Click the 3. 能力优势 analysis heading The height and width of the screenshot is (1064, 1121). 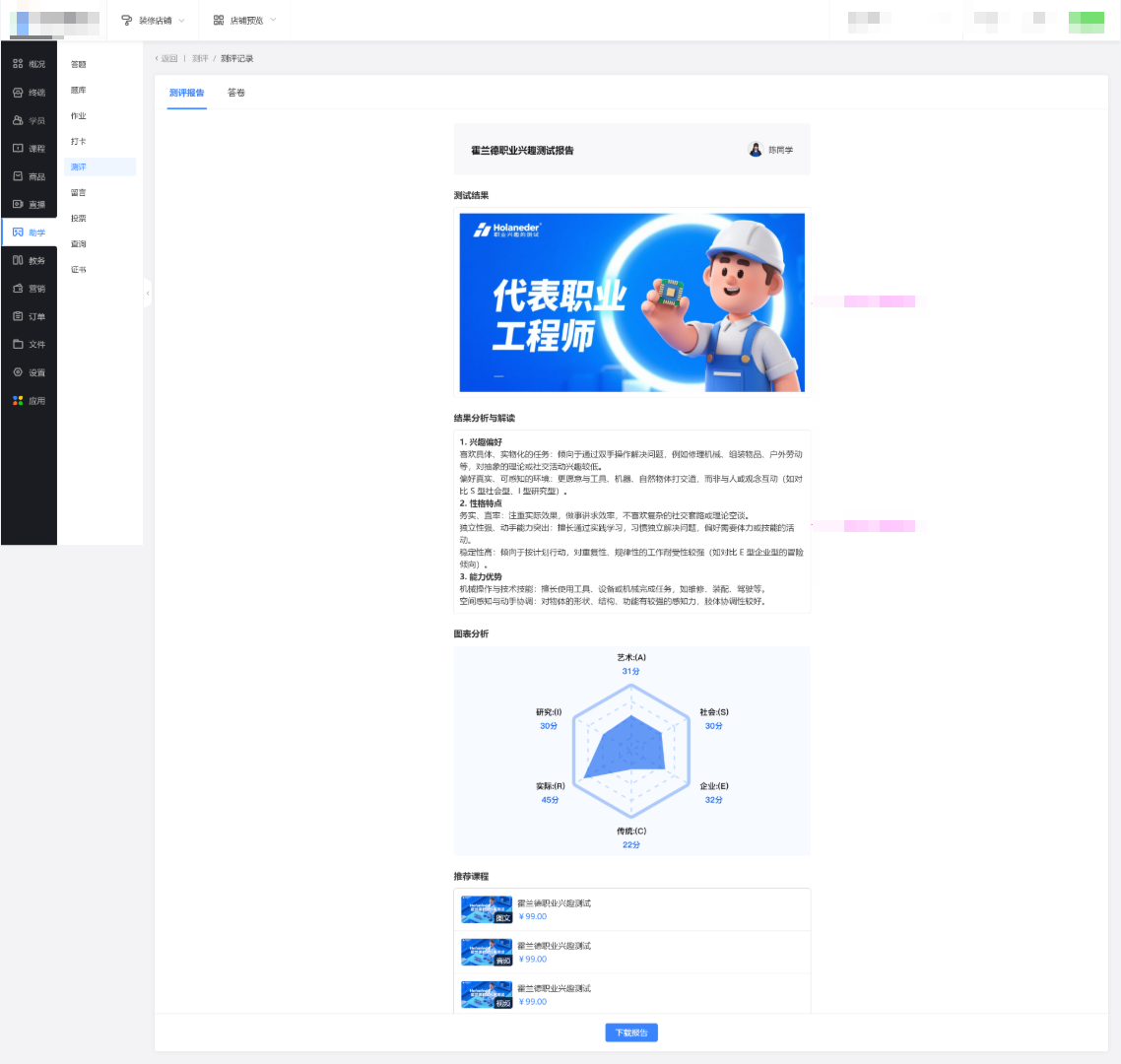[x=481, y=576]
